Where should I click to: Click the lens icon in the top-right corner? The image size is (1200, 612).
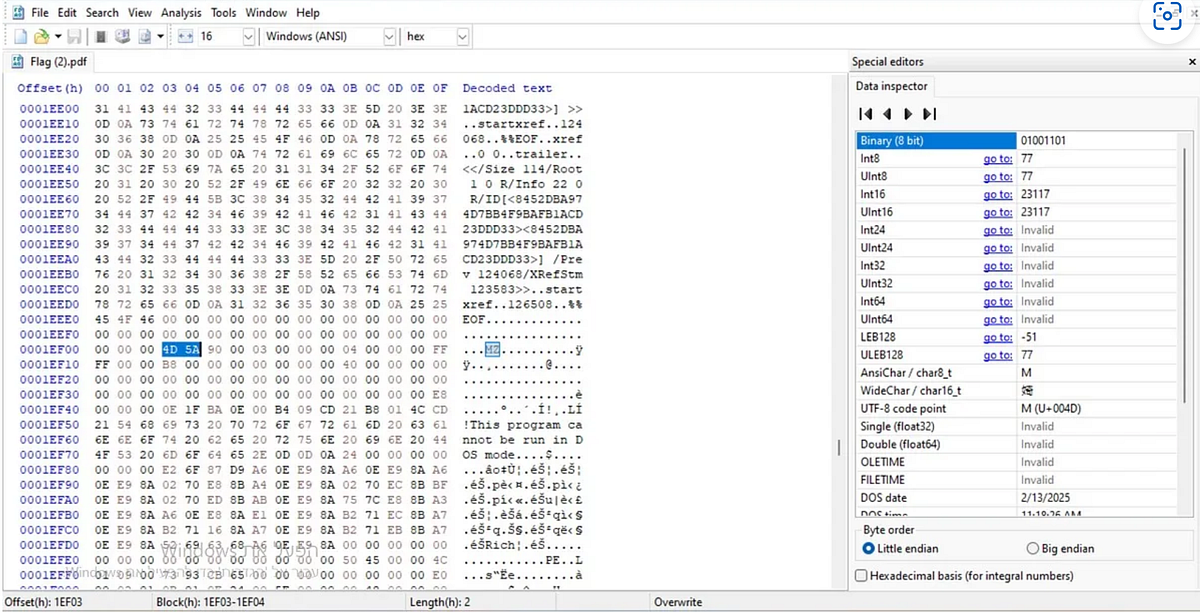point(1166,16)
